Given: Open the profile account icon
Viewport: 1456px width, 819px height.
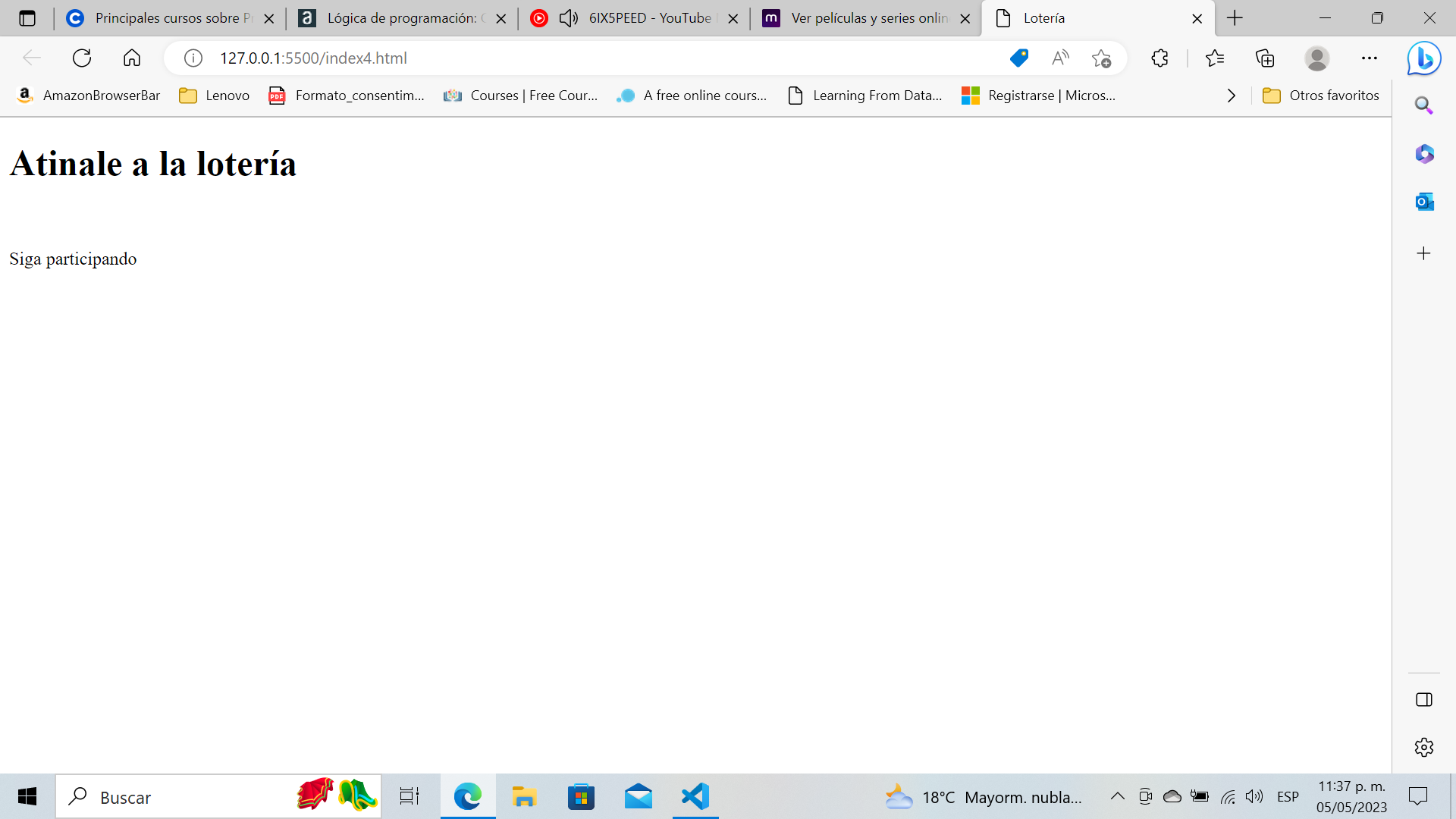Looking at the screenshot, I should pyautogui.click(x=1317, y=58).
